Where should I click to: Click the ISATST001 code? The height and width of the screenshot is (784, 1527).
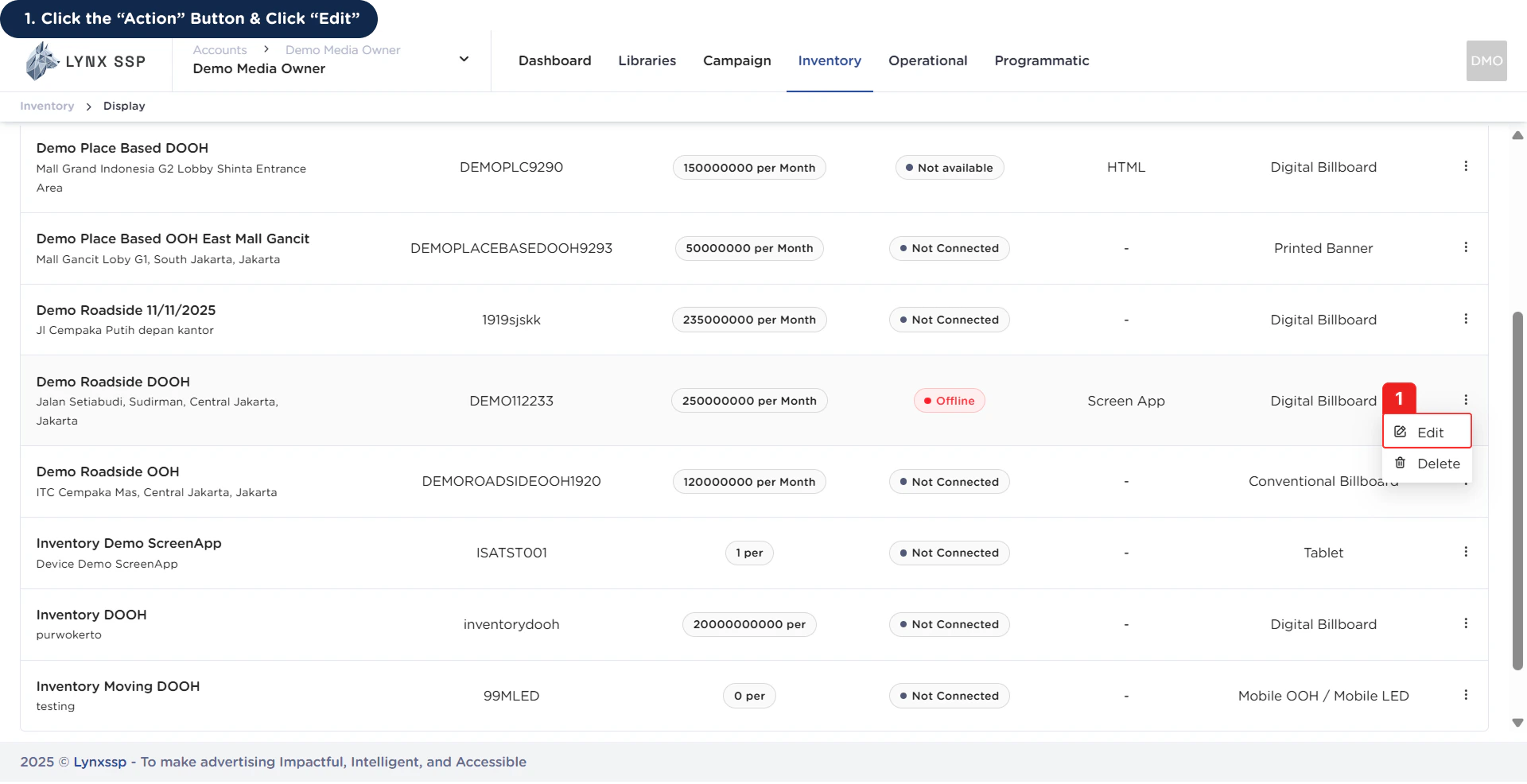coord(511,553)
